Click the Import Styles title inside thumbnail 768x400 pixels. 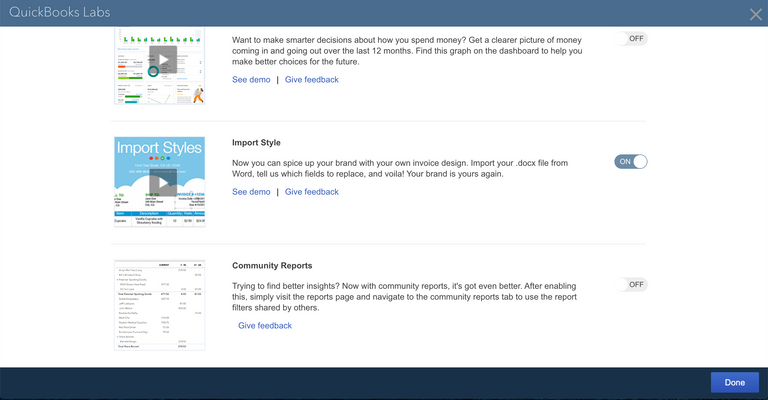coord(160,149)
